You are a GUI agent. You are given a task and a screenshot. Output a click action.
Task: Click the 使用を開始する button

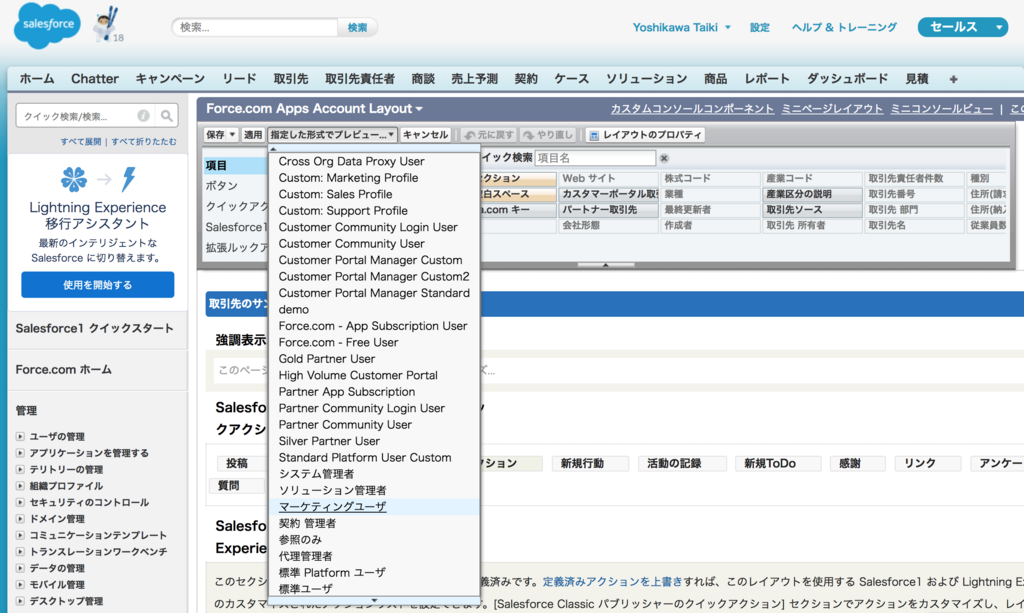tap(97, 285)
